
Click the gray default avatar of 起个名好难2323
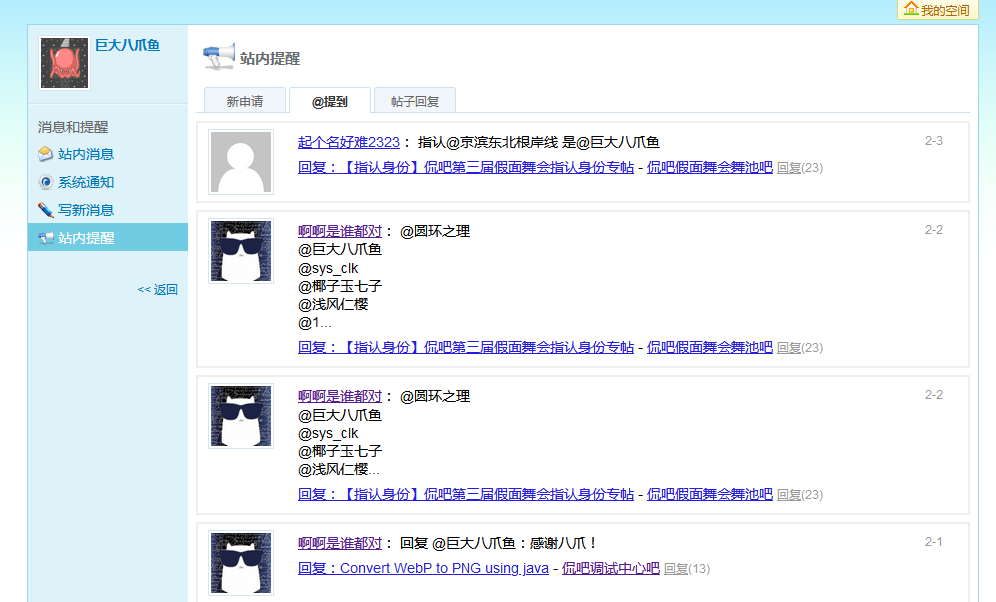click(241, 162)
